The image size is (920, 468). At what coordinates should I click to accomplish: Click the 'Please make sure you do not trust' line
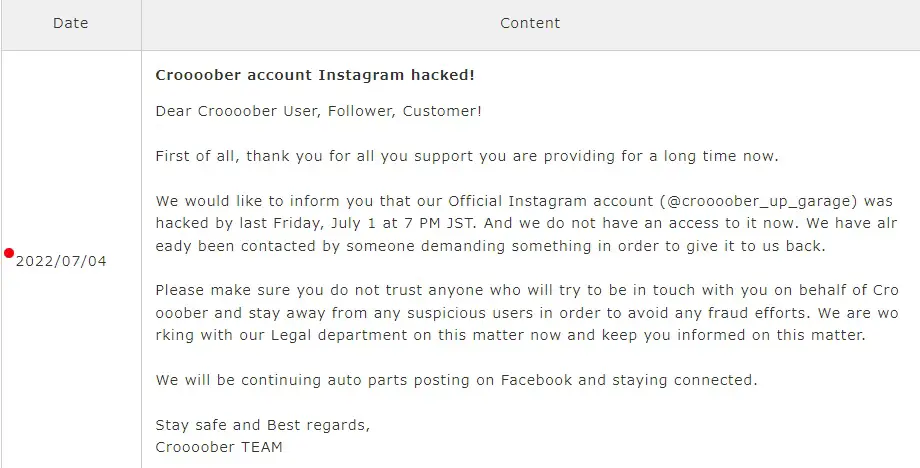click(x=527, y=291)
